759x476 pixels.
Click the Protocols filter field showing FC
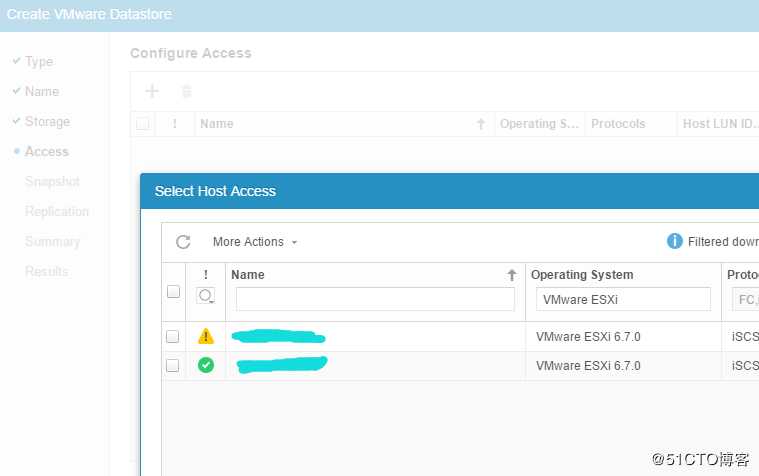(x=745, y=299)
